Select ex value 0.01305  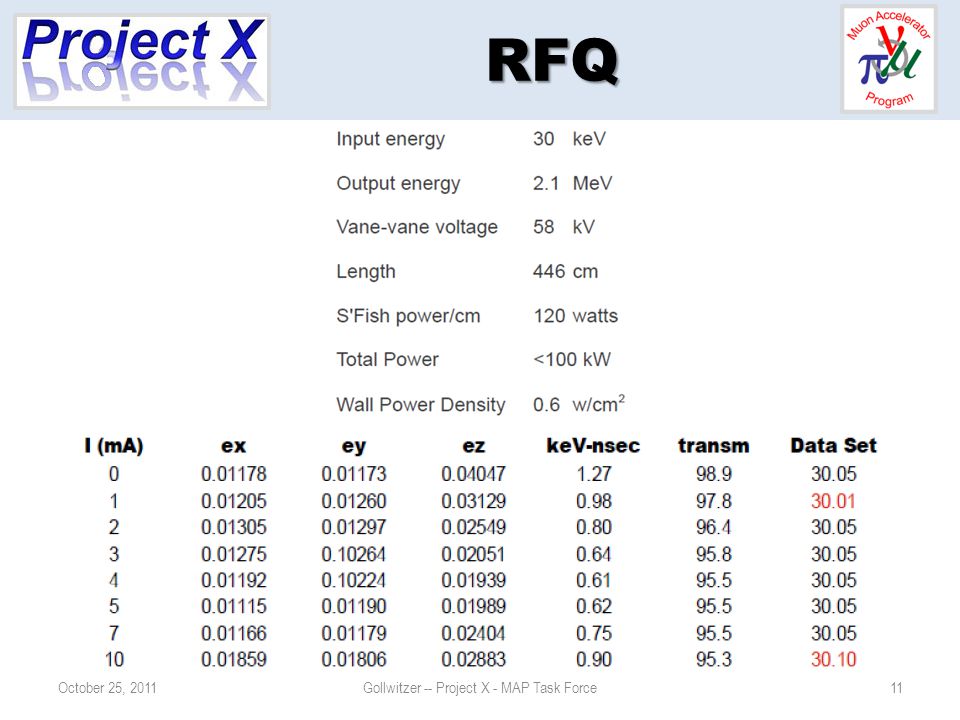(234, 527)
